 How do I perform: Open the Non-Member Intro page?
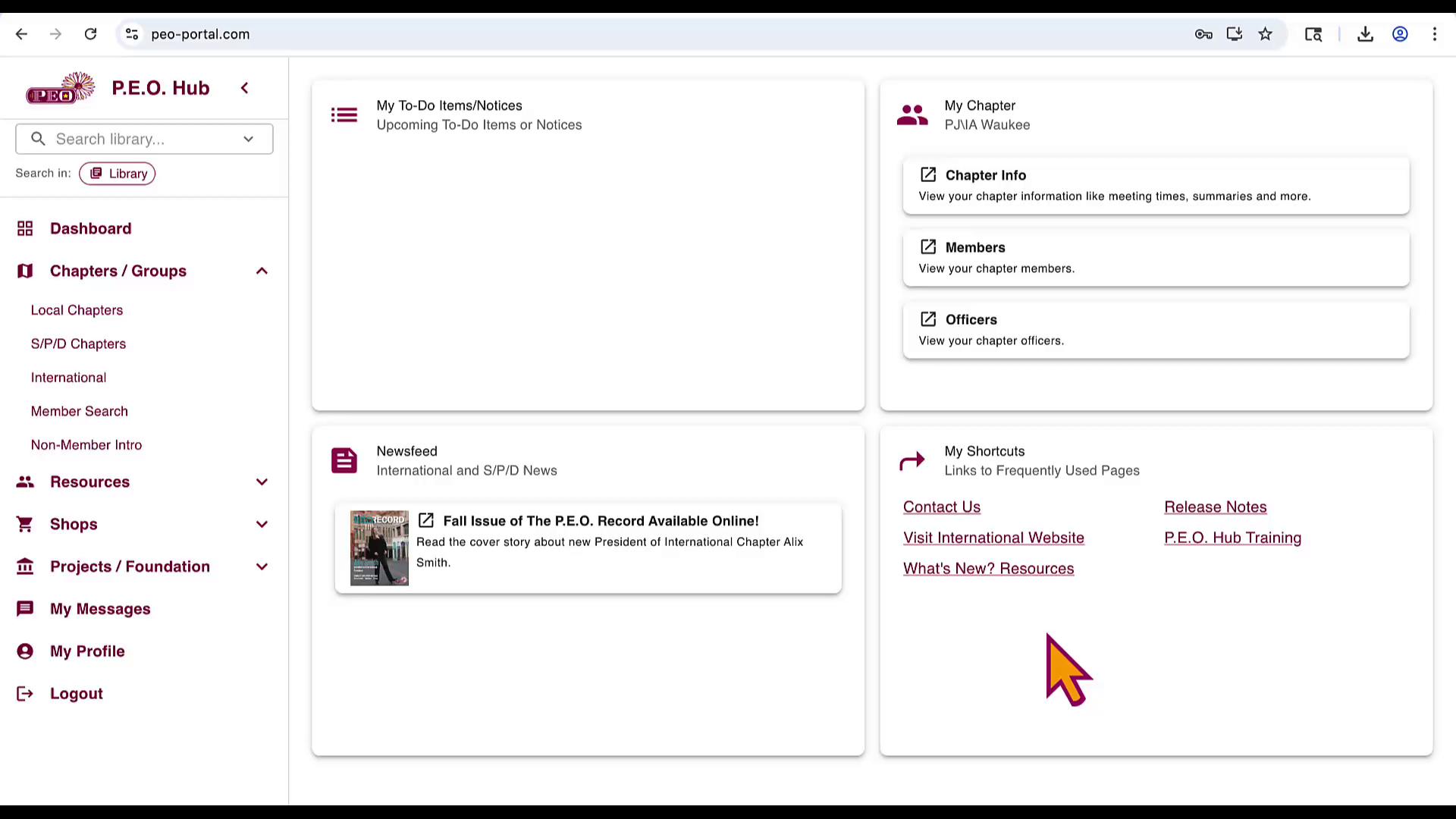pos(86,445)
